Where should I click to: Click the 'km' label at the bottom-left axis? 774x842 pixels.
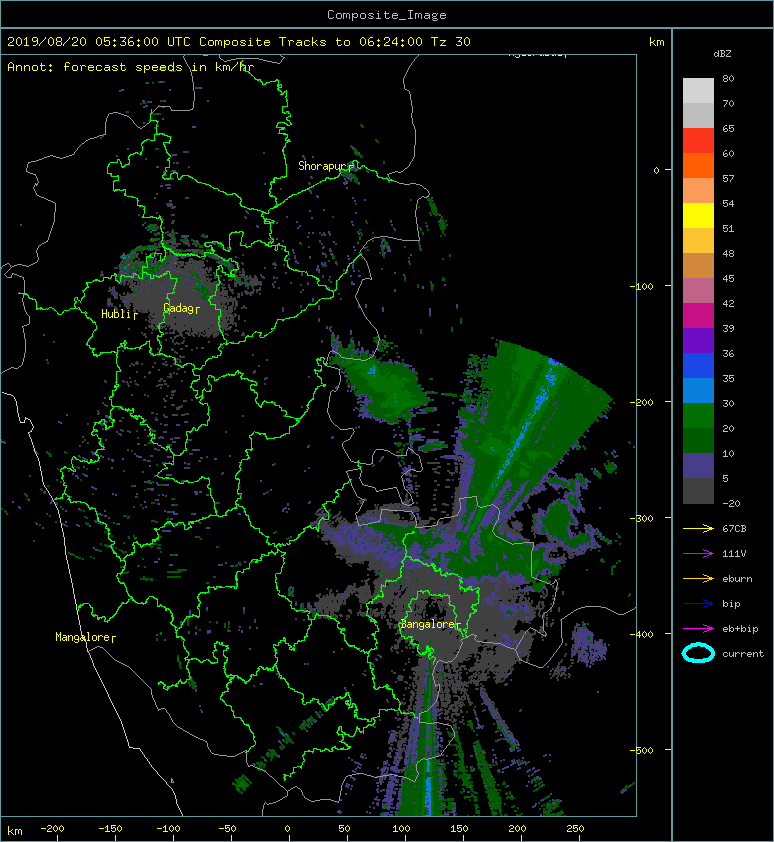coord(15,831)
